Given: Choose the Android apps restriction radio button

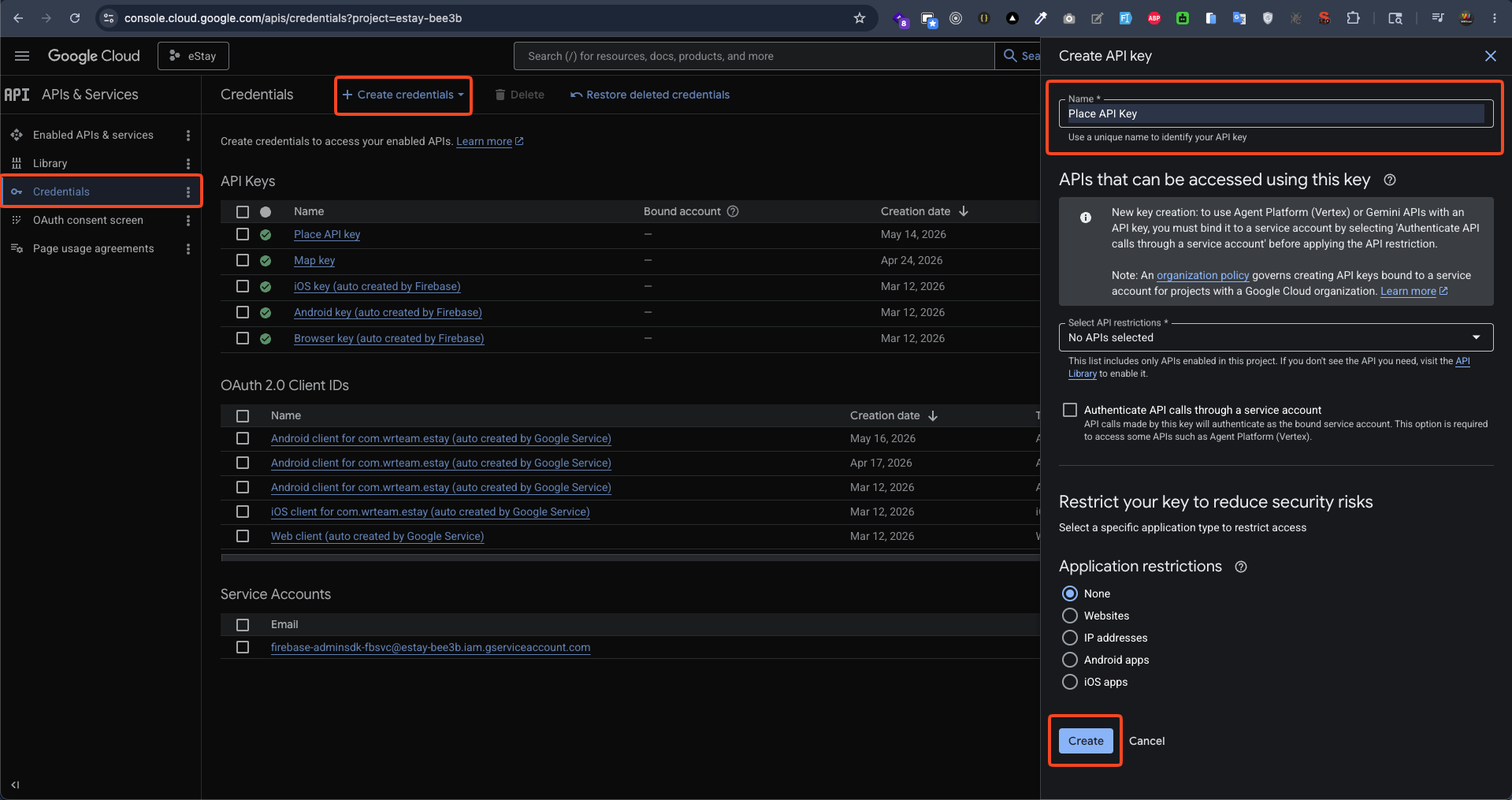Looking at the screenshot, I should [1070, 660].
